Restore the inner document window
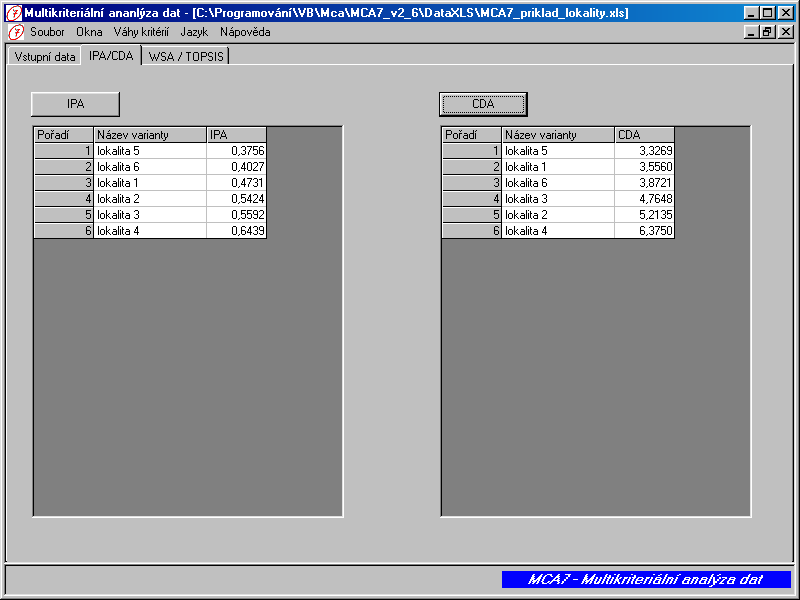 click(x=768, y=32)
